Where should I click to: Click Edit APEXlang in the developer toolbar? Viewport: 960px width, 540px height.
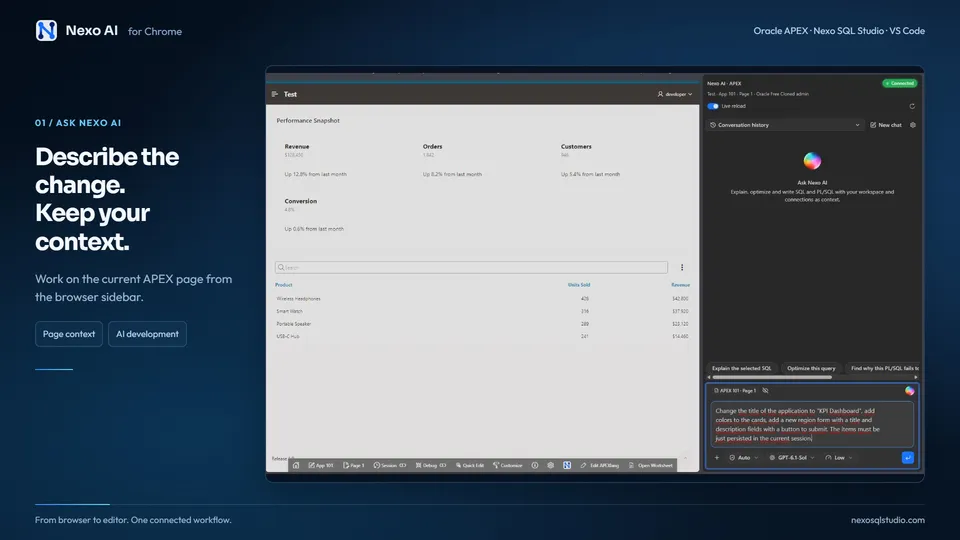(x=599, y=465)
